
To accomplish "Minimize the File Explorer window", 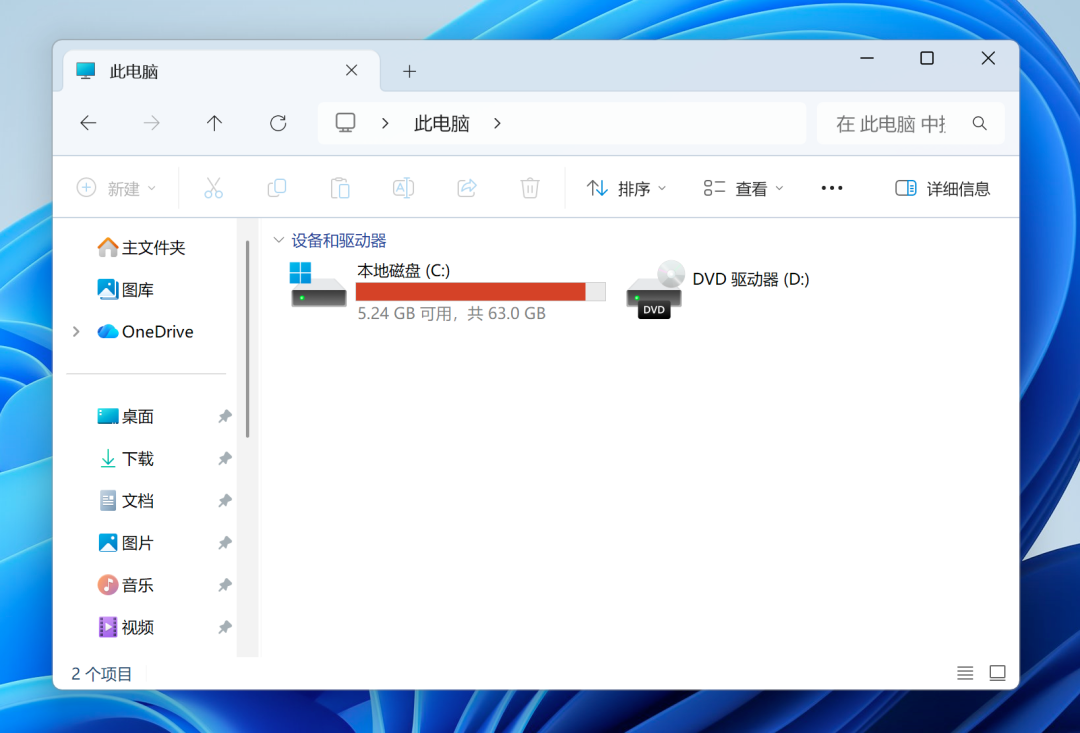I will (867, 59).
